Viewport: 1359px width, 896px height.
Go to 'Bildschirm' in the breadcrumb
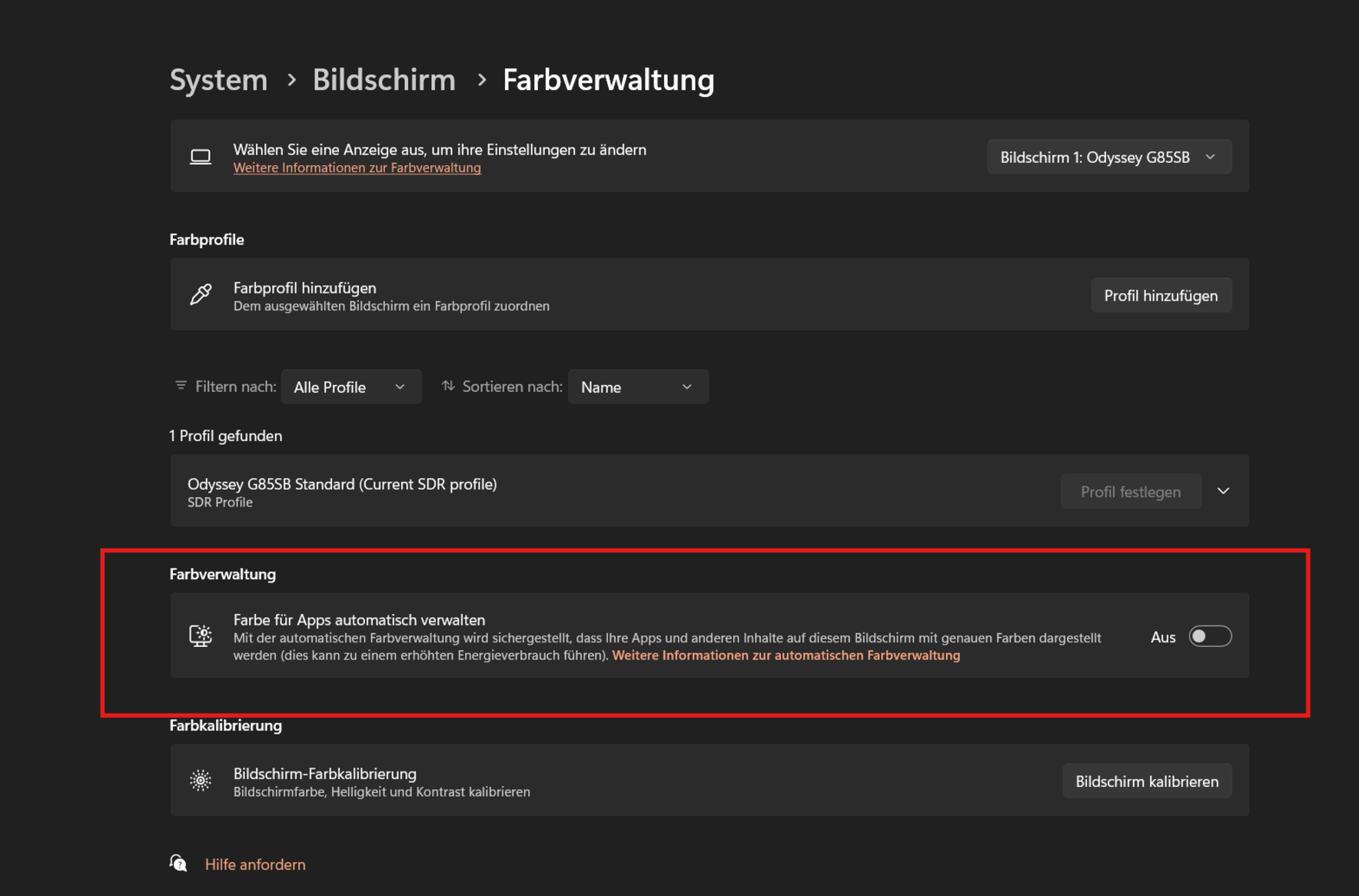click(384, 80)
